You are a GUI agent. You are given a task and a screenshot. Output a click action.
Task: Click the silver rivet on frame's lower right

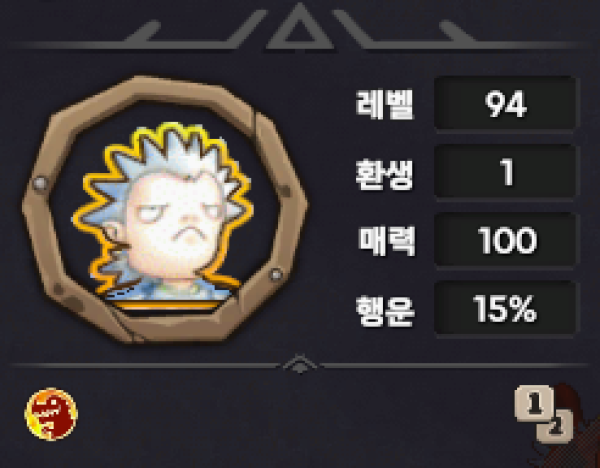(x=276, y=274)
